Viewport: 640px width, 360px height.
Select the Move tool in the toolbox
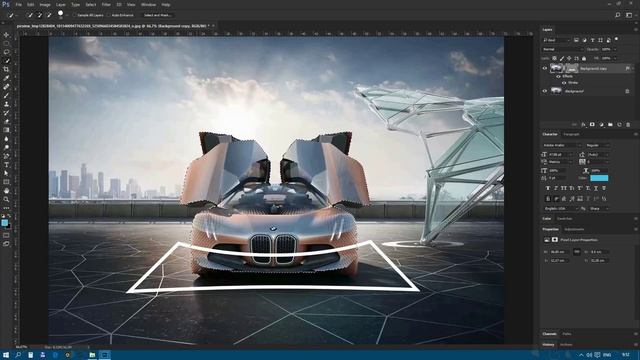[x=6, y=35]
